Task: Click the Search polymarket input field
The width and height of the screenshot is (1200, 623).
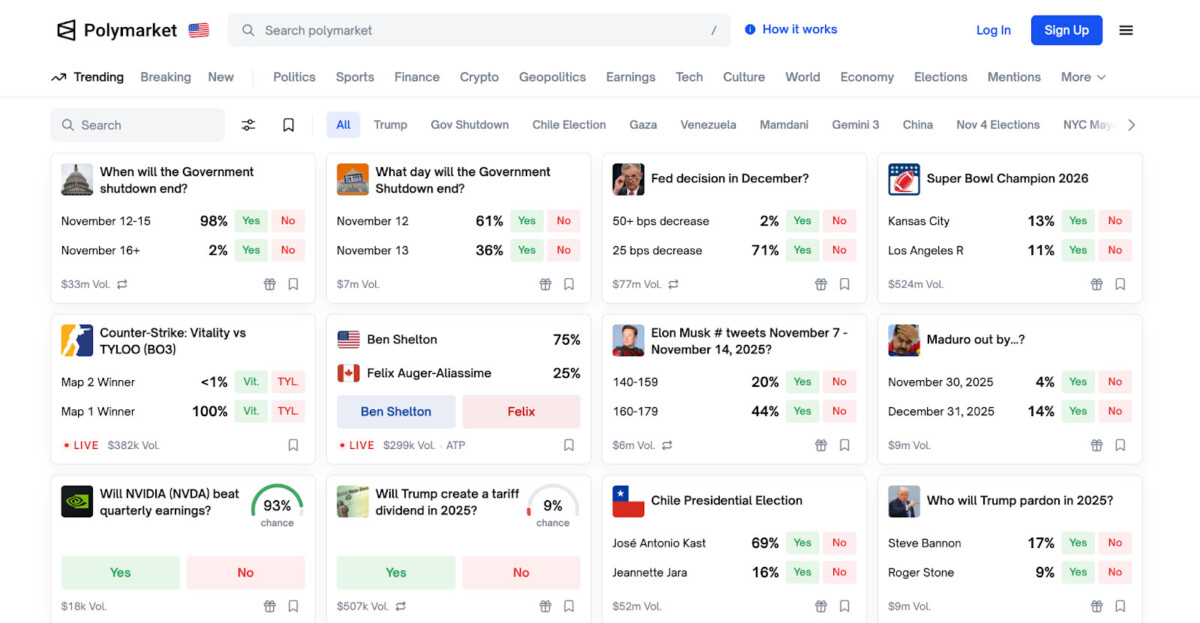Action: click(x=480, y=30)
